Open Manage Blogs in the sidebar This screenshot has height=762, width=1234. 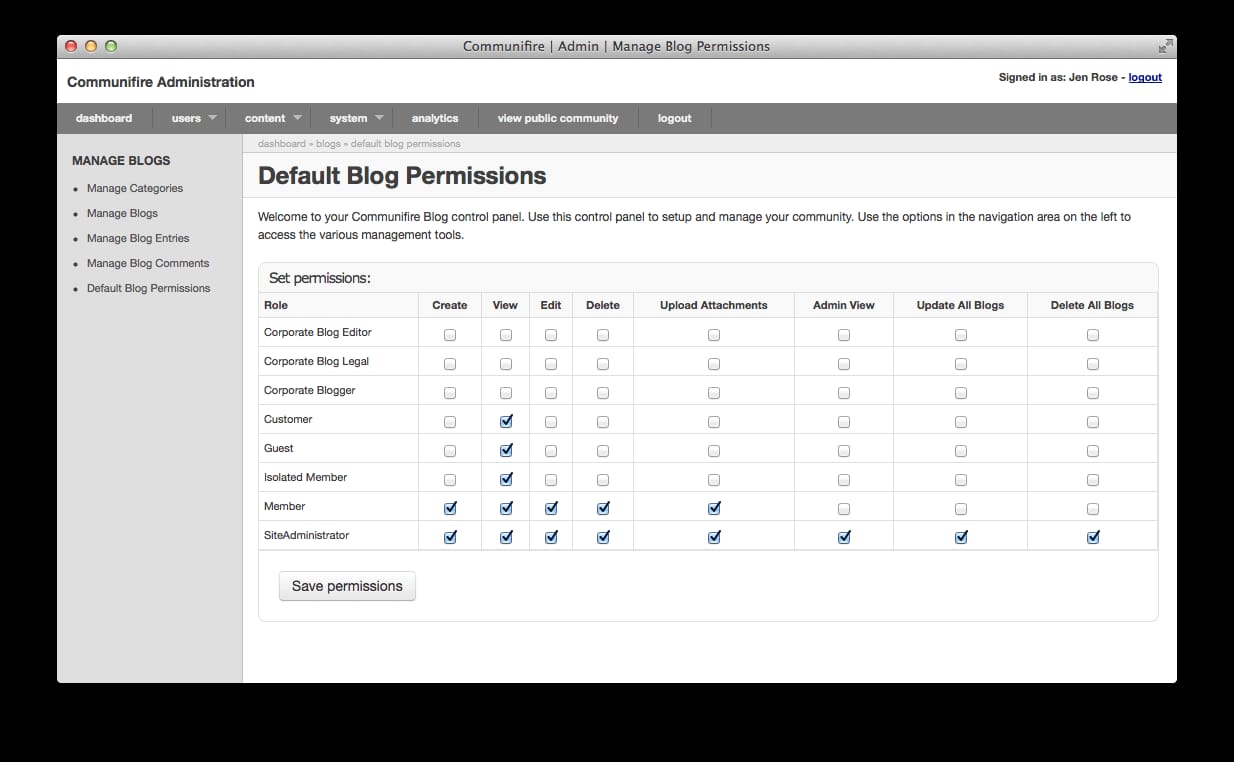pos(122,213)
